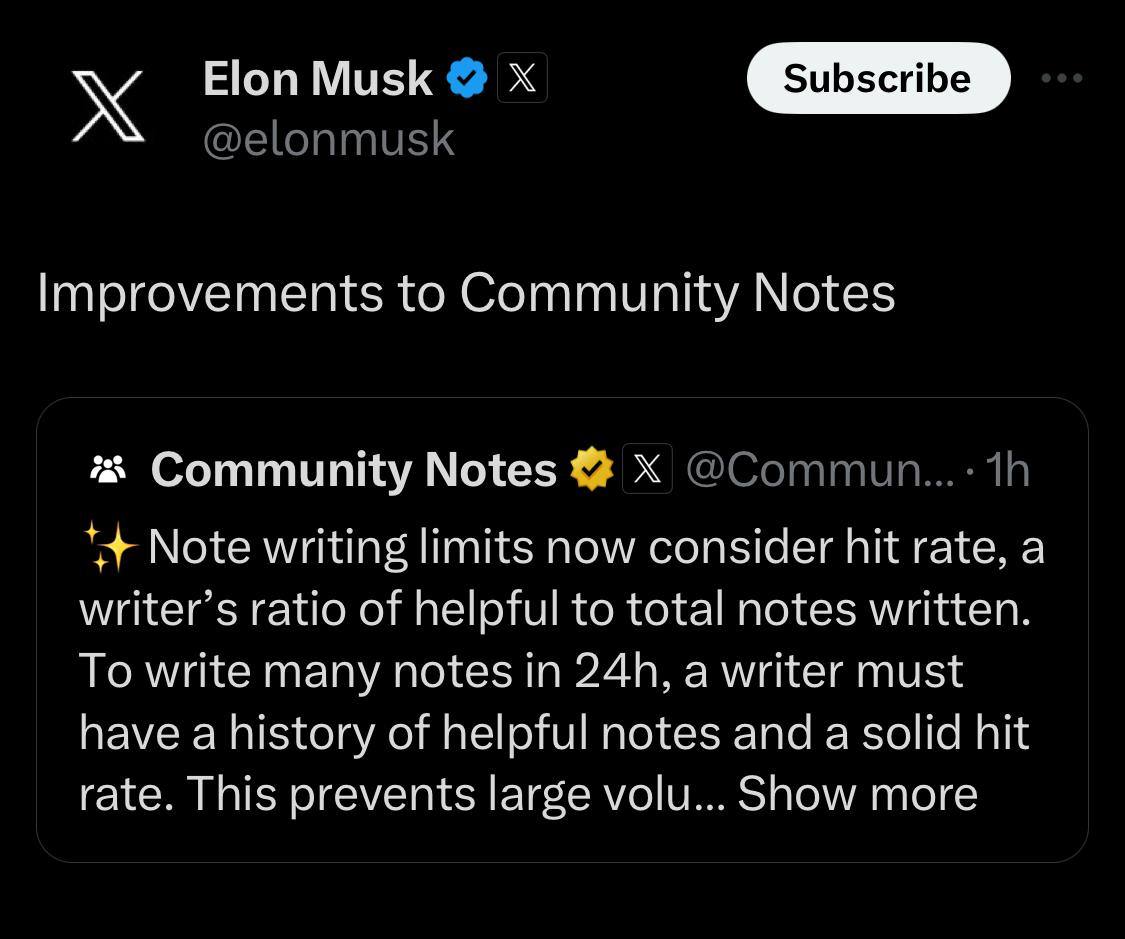Screen dimensions: 1125x939
Task: Click the X affiliation badge beside Community Notes
Action: (647, 469)
